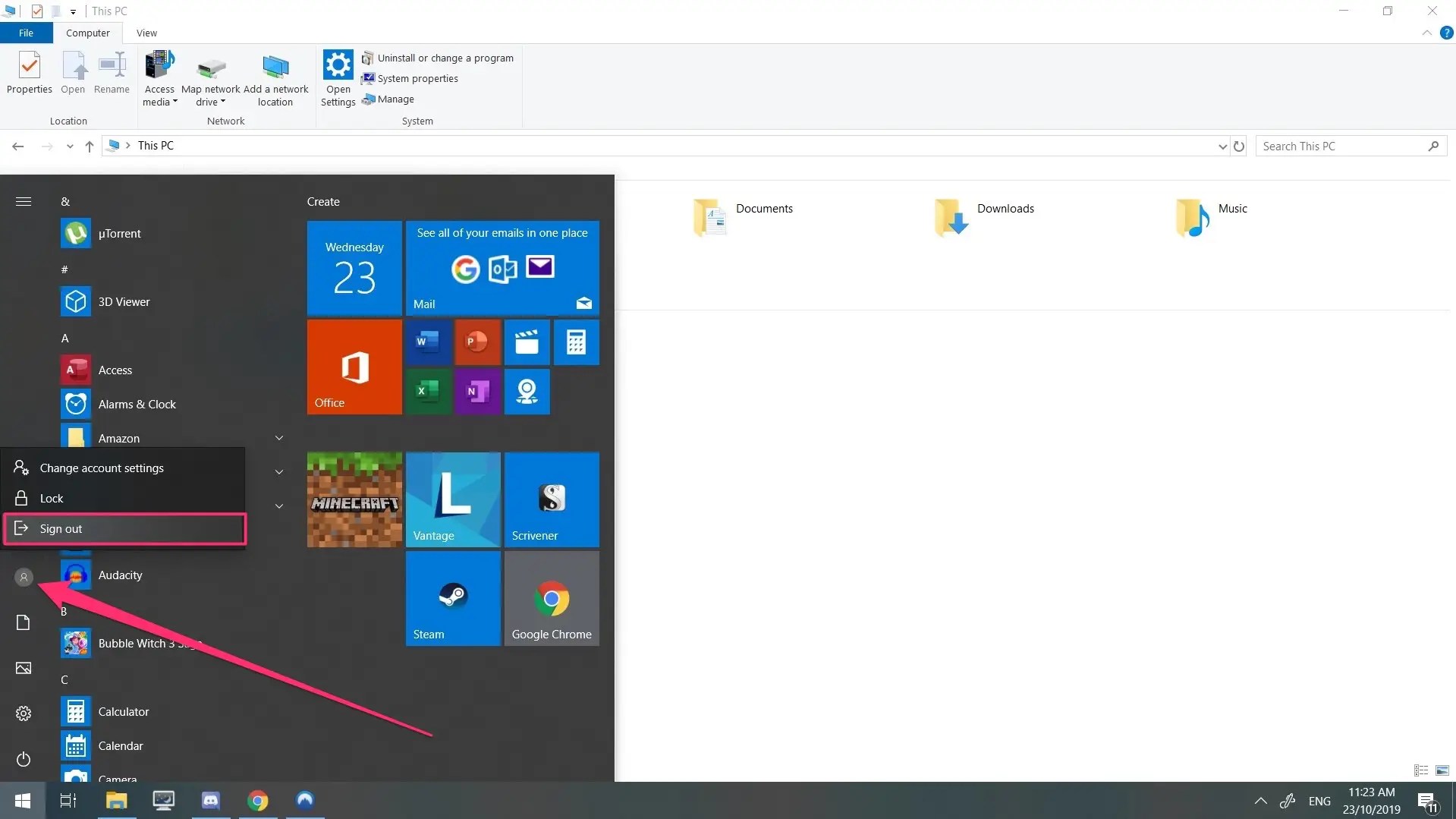Open the File tab

pos(26,33)
